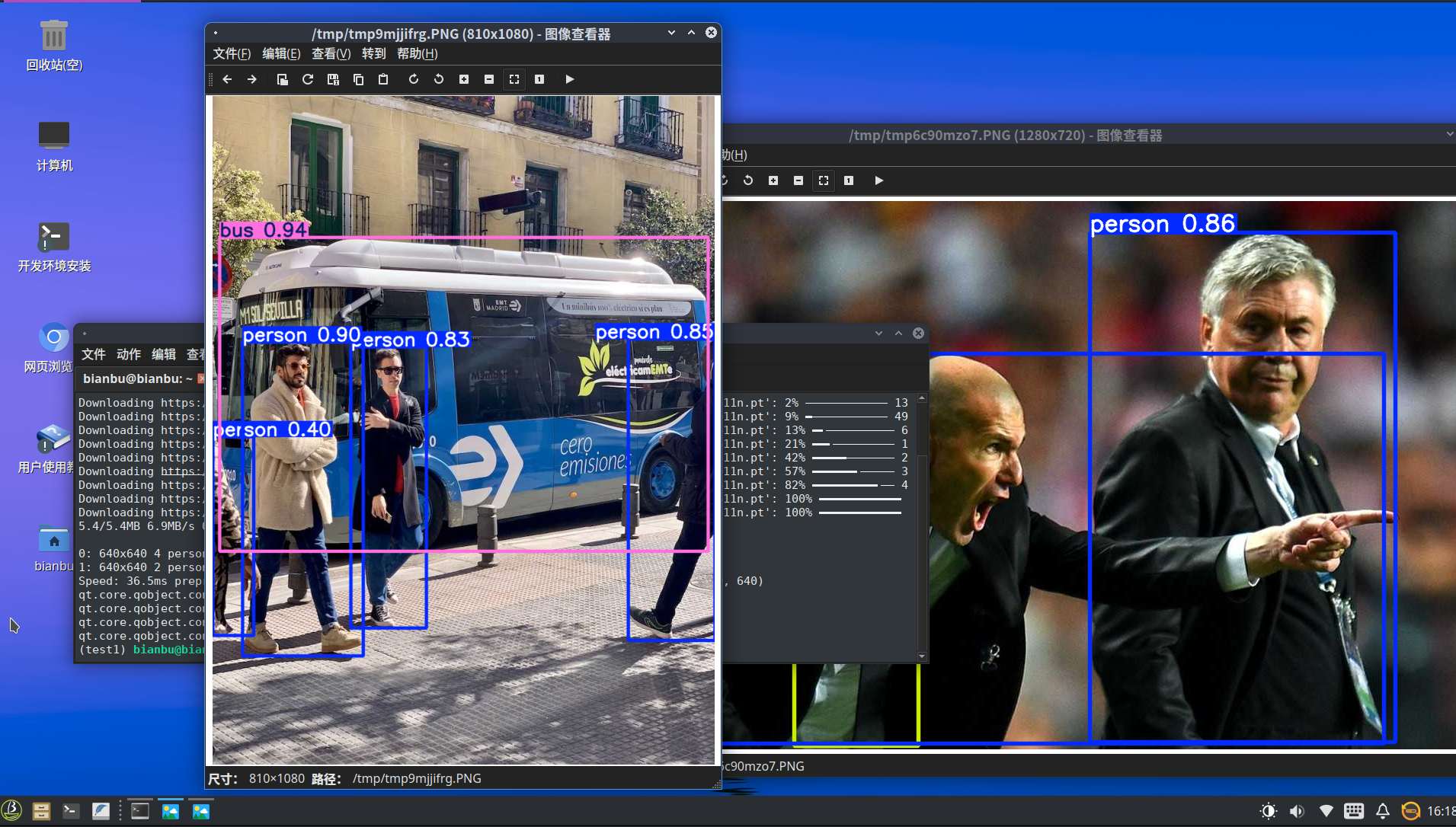
Task: Click the copy icon in bus viewer toolbar
Action: pyautogui.click(x=358, y=79)
